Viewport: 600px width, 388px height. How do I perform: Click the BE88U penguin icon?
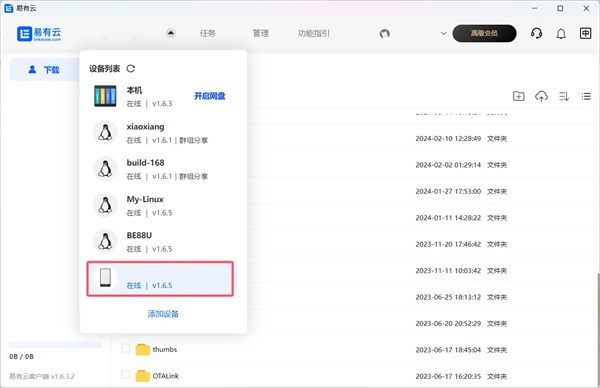click(x=105, y=241)
